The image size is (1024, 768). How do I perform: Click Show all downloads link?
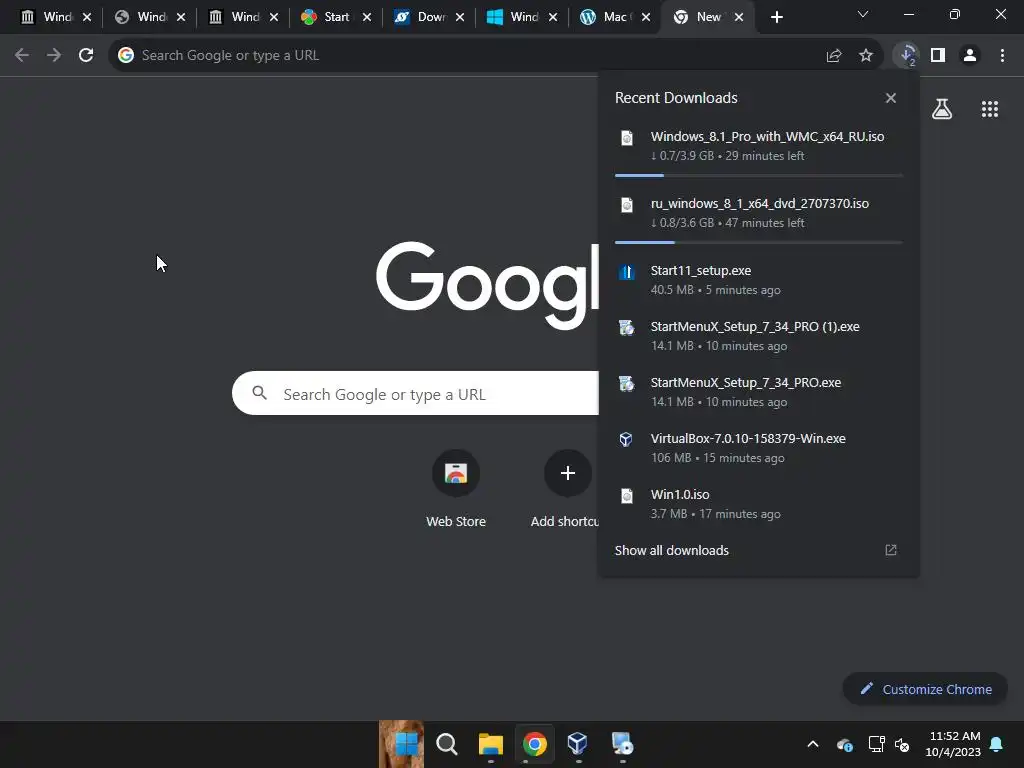coord(671,551)
